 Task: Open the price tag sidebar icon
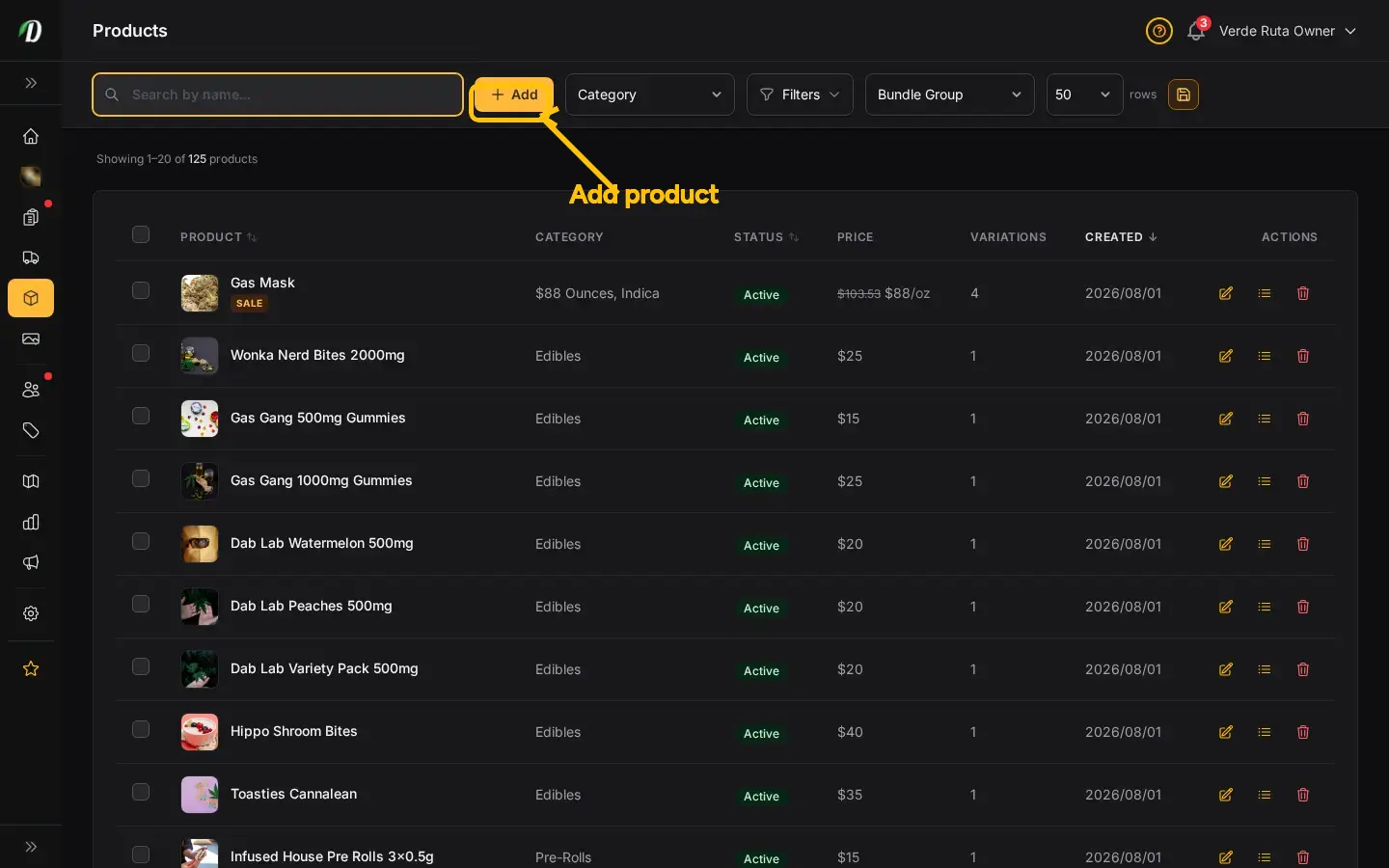point(31,430)
